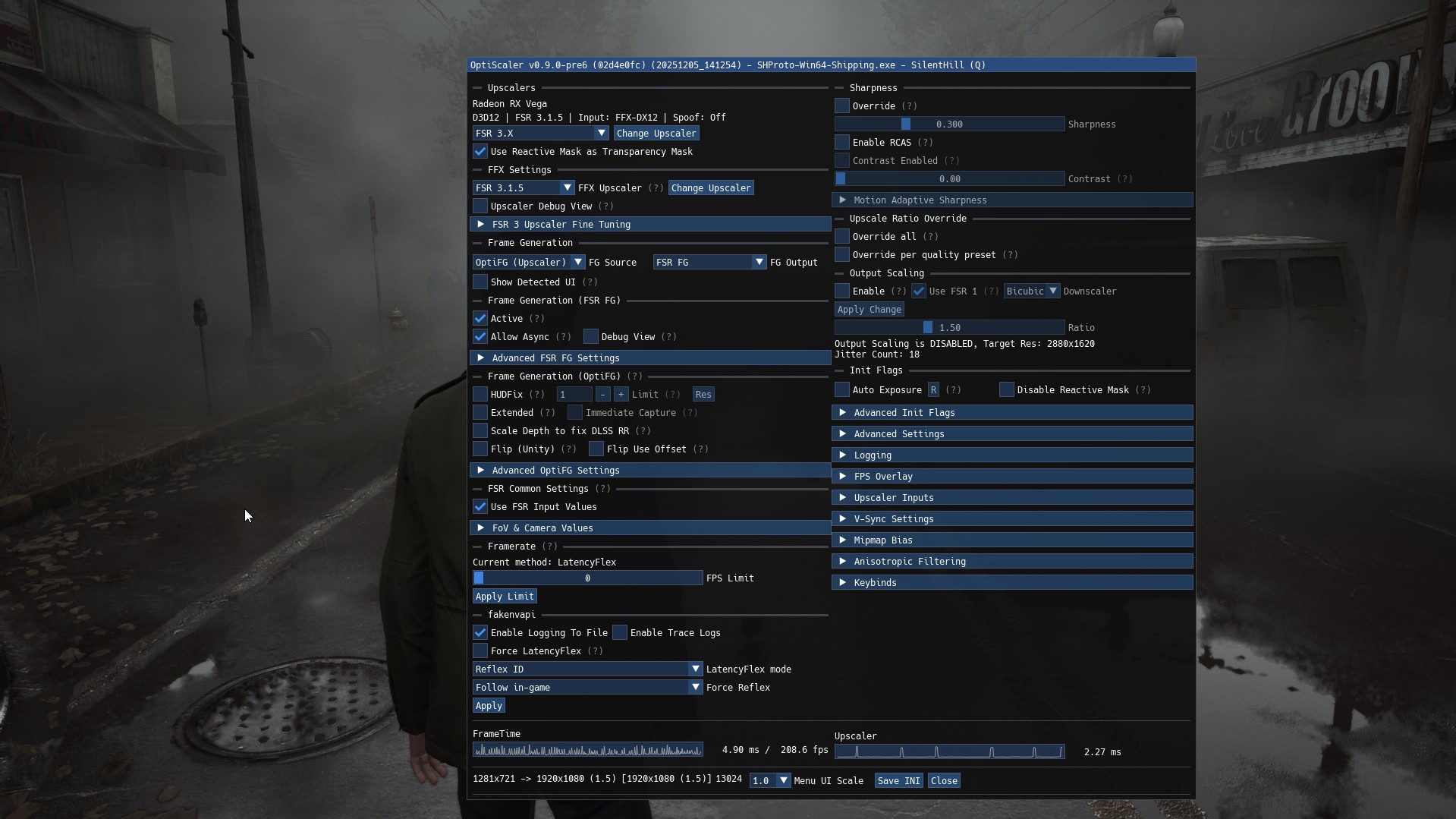The image size is (1456, 819).
Task: Click the Res button
Action: click(703, 395)
